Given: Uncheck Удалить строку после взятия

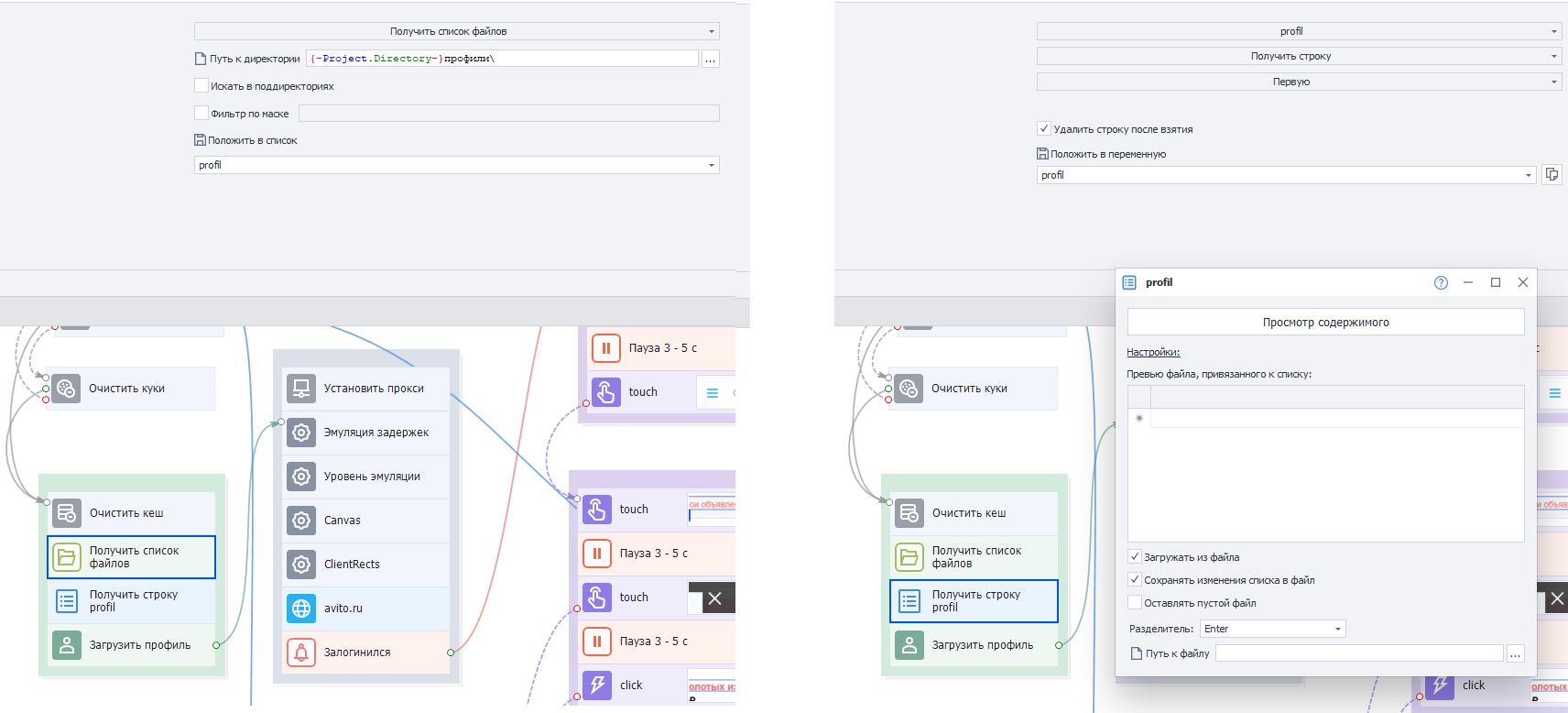Looking at the screenshot, I should (x=1044, y=128).
